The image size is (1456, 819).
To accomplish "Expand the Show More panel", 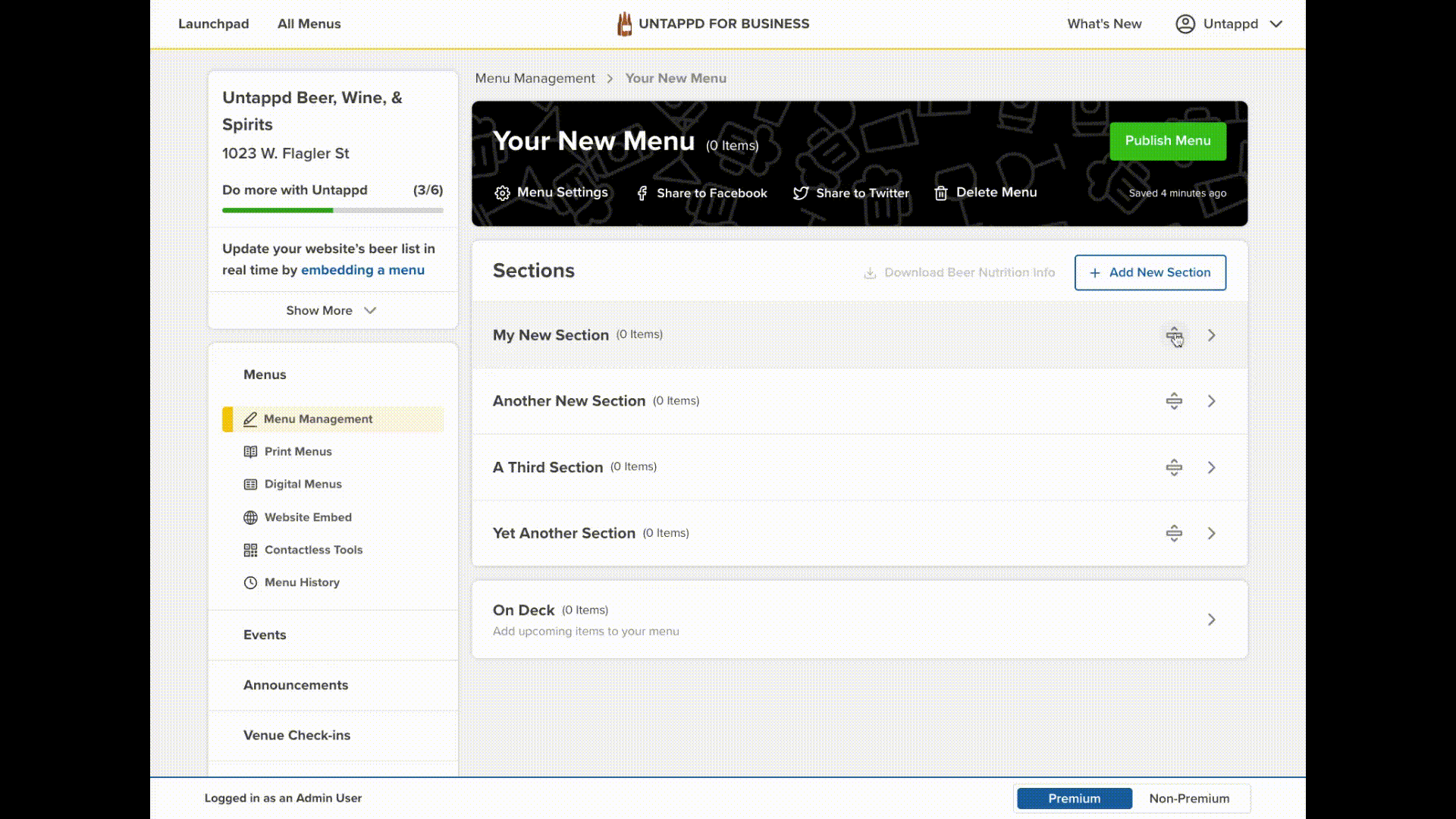I will click(x=331, y=310).
